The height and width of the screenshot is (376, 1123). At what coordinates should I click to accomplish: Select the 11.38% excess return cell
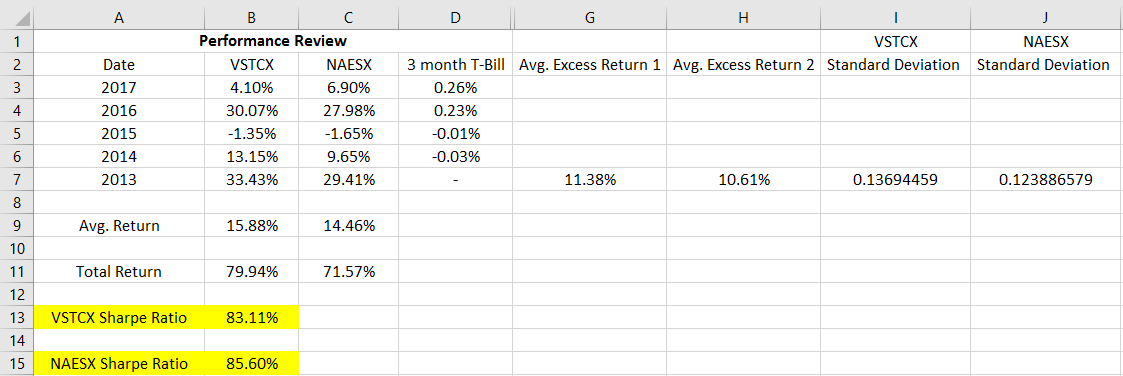click(589, 180)
